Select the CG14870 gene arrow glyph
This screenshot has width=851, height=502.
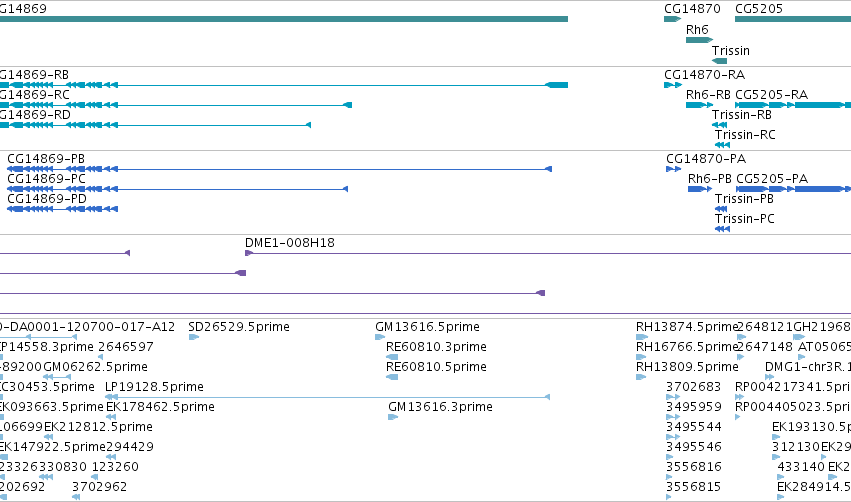pos(672,19)
